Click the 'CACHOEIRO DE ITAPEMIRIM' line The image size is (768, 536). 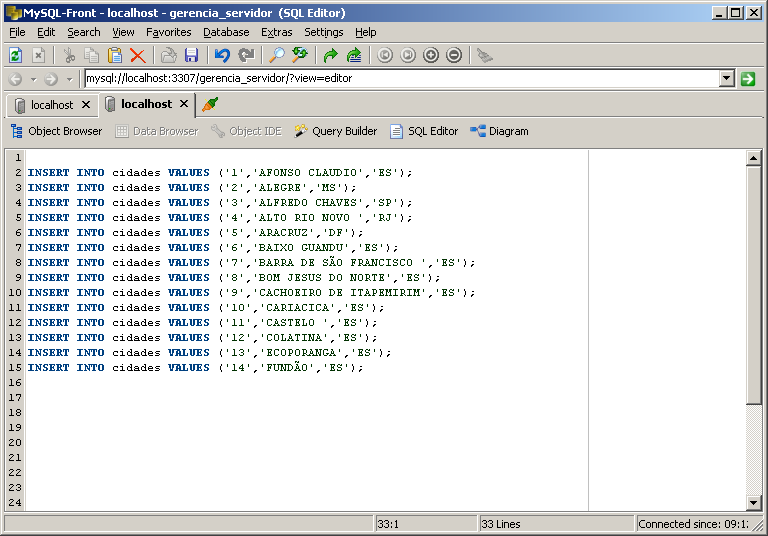251,293
